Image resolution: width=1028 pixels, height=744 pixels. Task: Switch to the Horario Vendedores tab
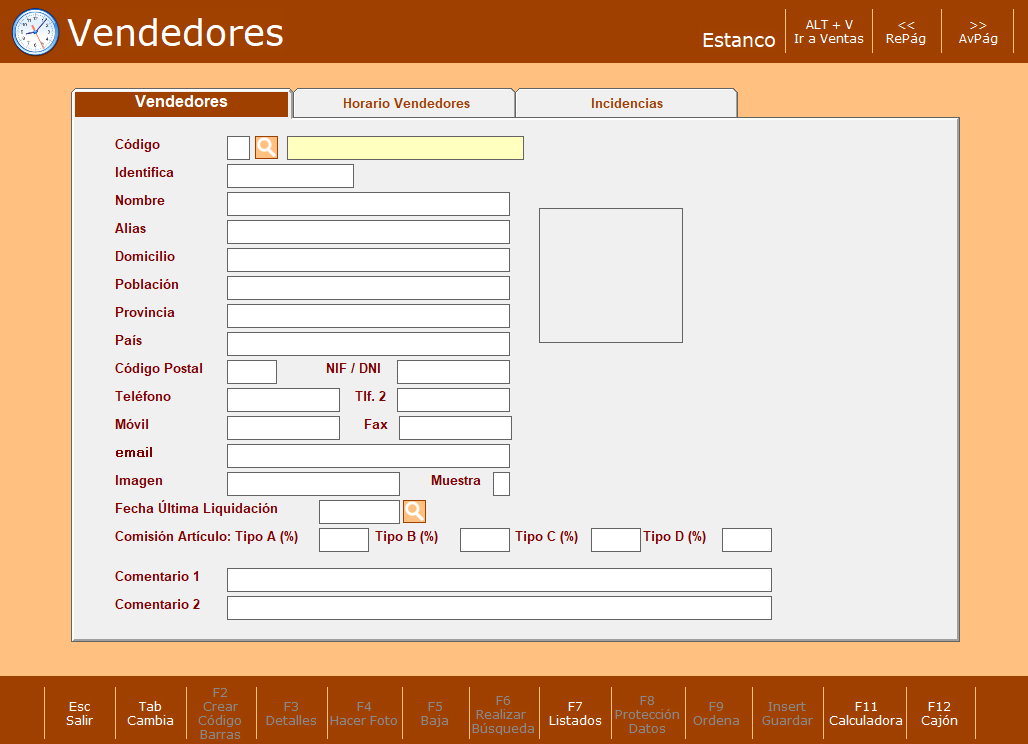405,103
